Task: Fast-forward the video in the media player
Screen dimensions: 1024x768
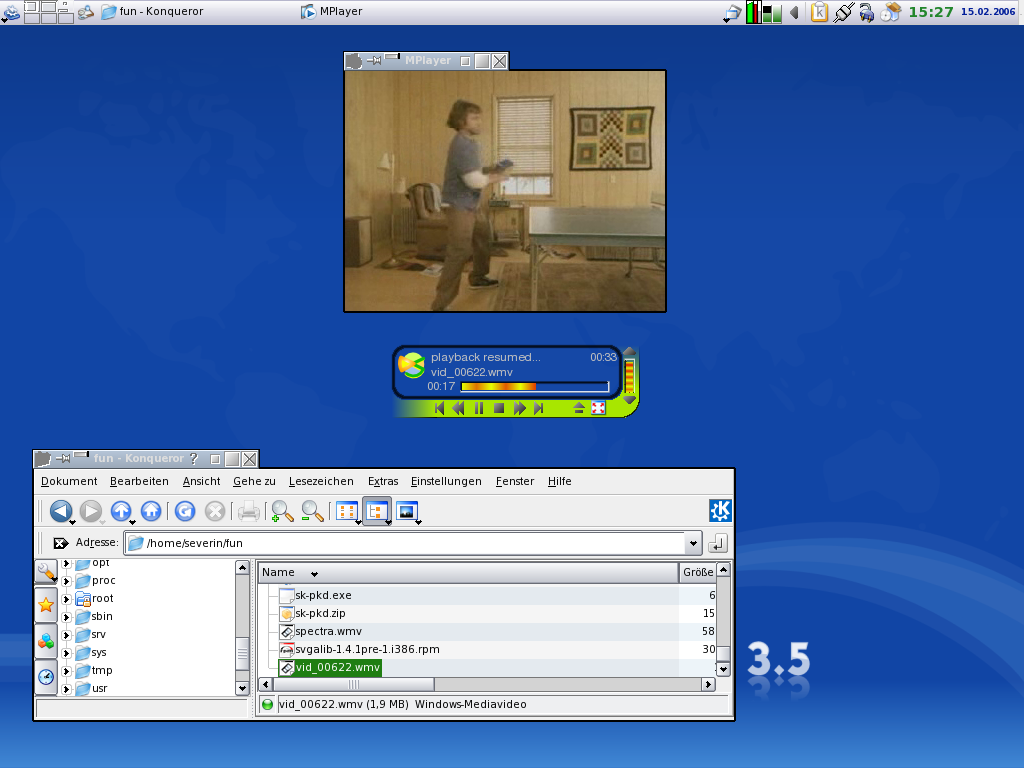Action: (519, 408)
